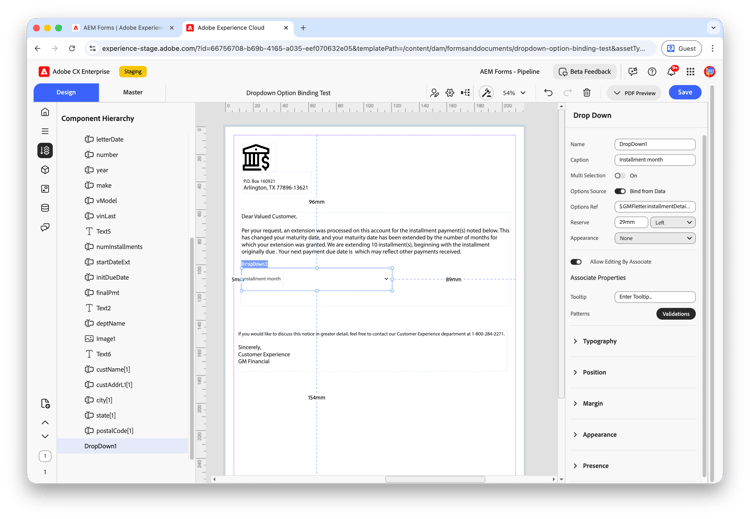Click the delete trash icon in toolbar
Screen dimensions: 750x519
tap(587, 93)
